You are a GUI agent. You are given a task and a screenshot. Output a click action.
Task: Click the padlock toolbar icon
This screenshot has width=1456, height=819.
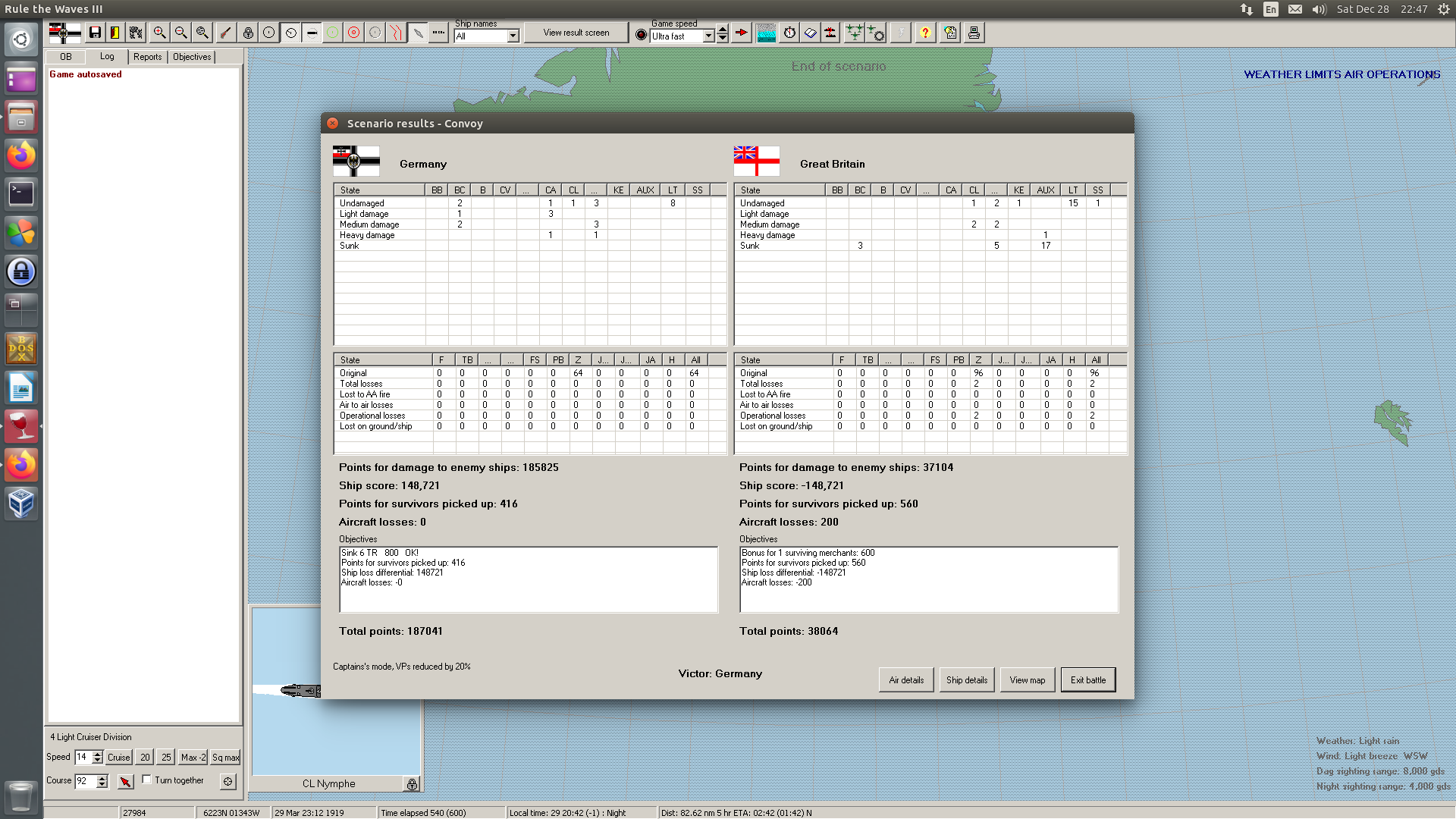[248, 33]
